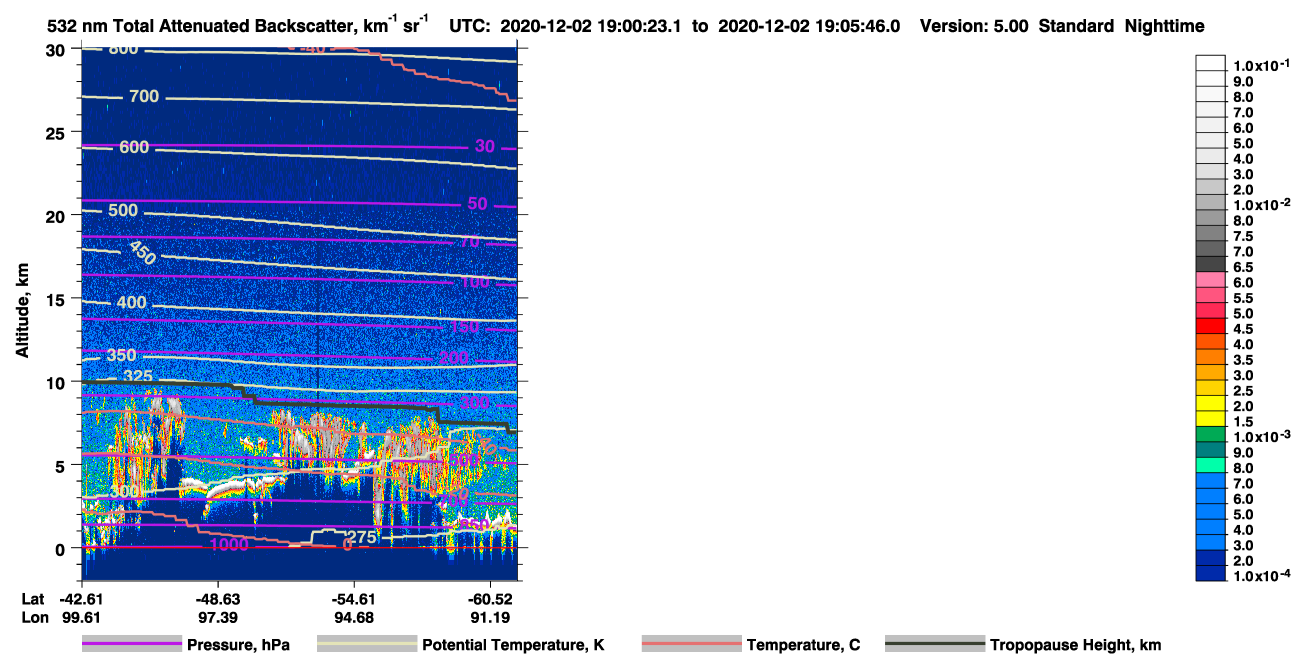Click the dark line sample beside 'Tropopause Height'
Viewport: 1300px width, 667px height.
(935, 645)
